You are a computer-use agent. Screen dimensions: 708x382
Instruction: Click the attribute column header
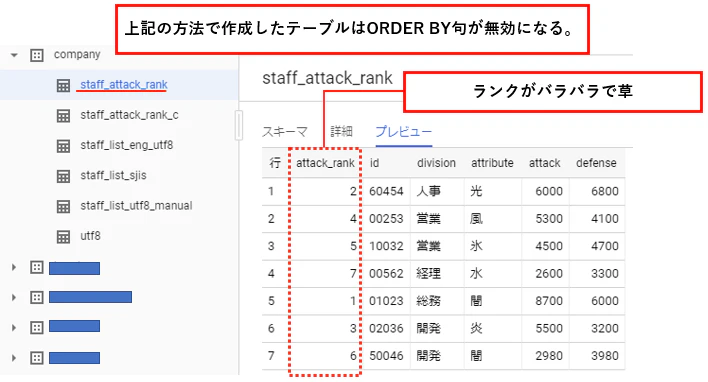[x=492, y=163]
